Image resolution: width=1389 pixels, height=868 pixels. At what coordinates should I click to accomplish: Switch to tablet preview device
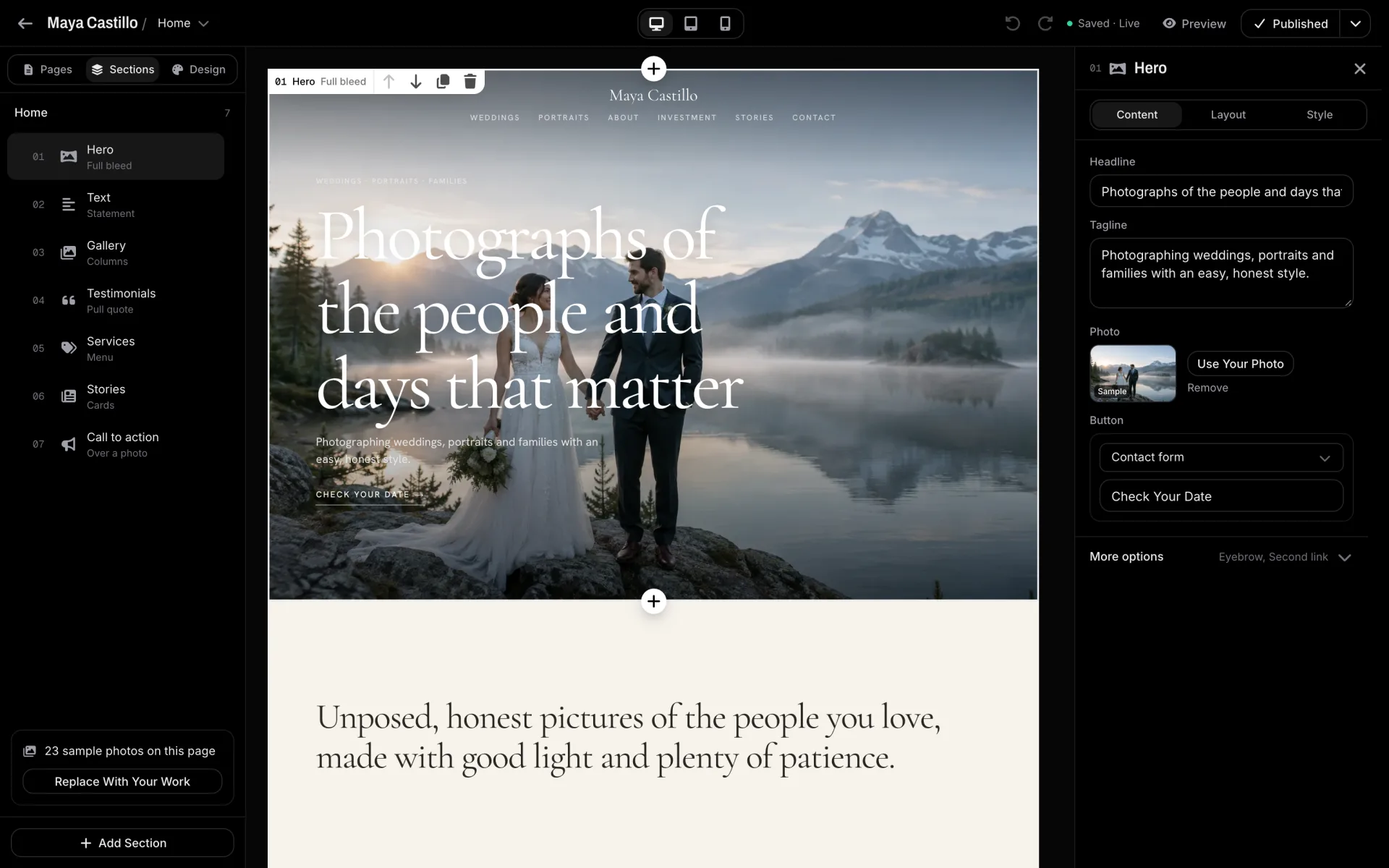click(691, 23)
